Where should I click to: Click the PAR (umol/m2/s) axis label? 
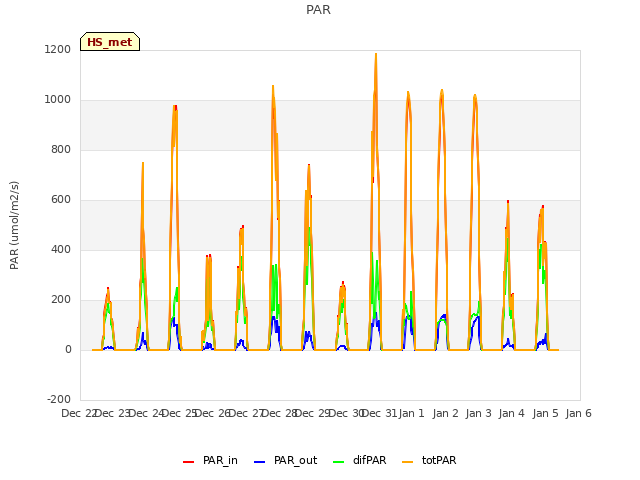point(14,225)
